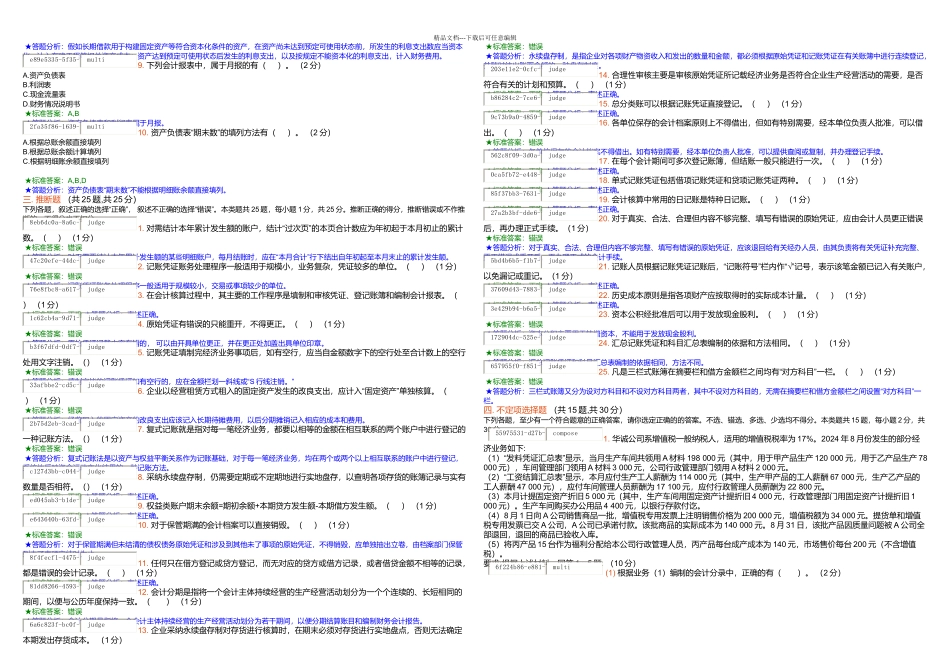Click the ID field reading 27a2b3bf-dde6-
The width and height of the screenshot is (950, 672).
pyautogui.click(x=513, y=213)
